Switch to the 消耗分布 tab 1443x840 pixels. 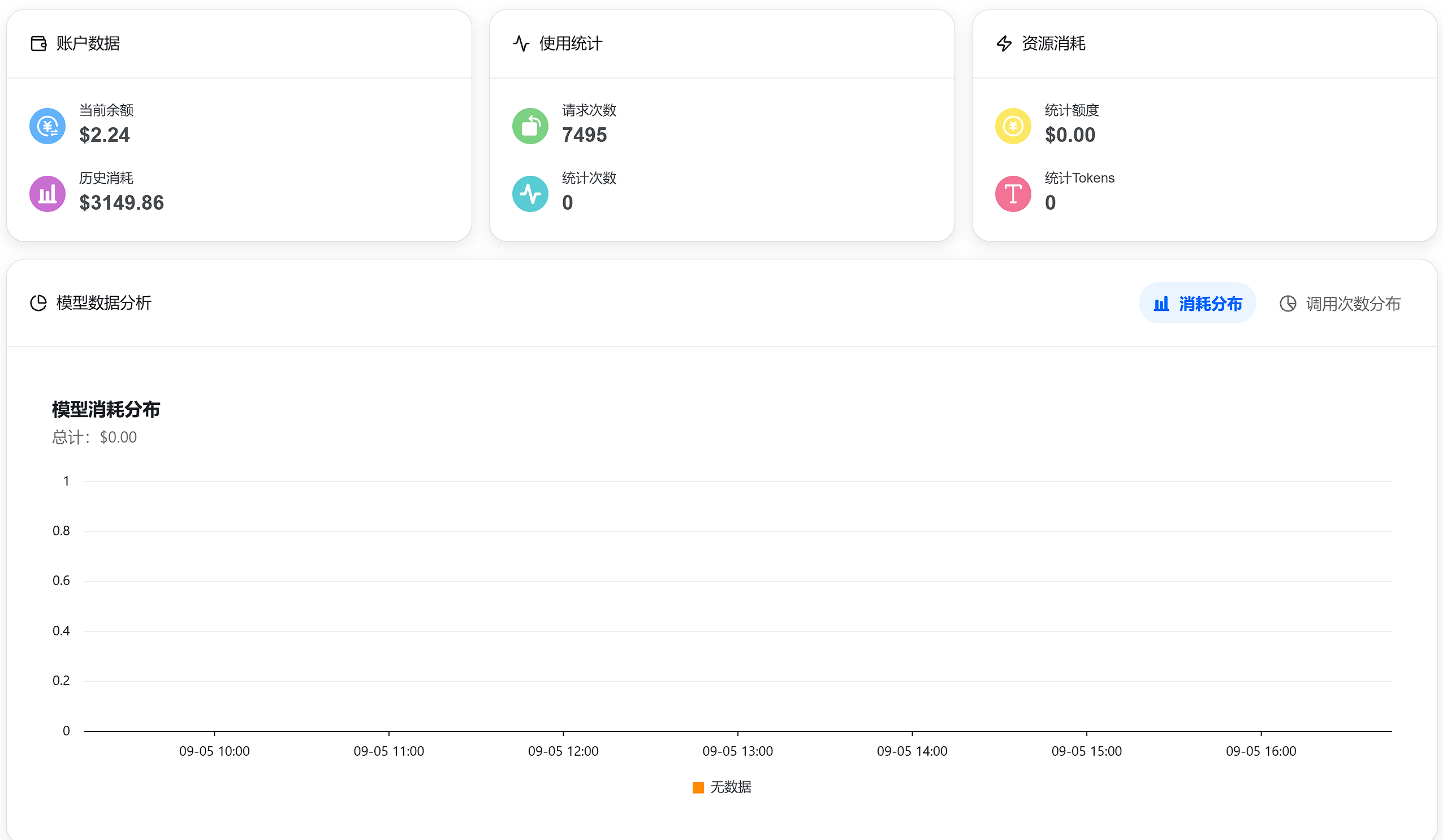tap(1198, 303)
